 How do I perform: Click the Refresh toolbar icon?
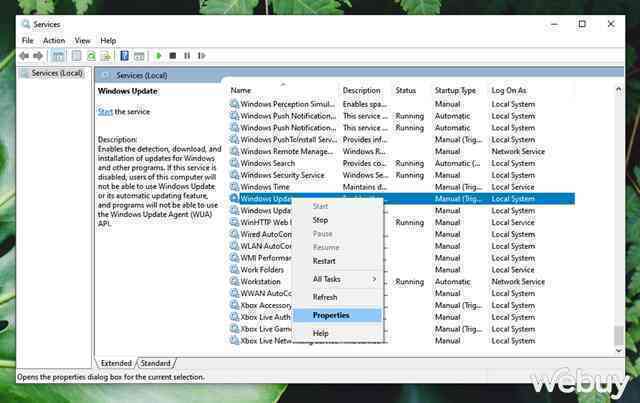pos(91,56)
